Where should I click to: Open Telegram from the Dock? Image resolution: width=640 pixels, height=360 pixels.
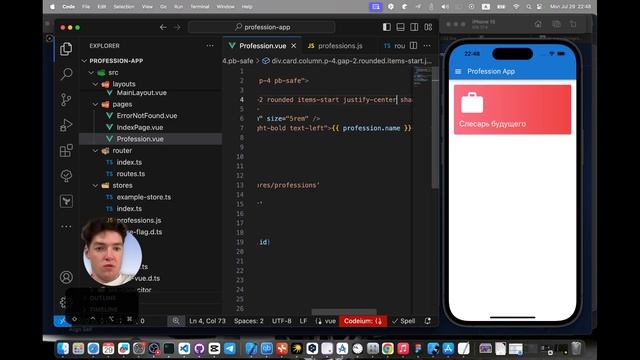click(230, 348)
